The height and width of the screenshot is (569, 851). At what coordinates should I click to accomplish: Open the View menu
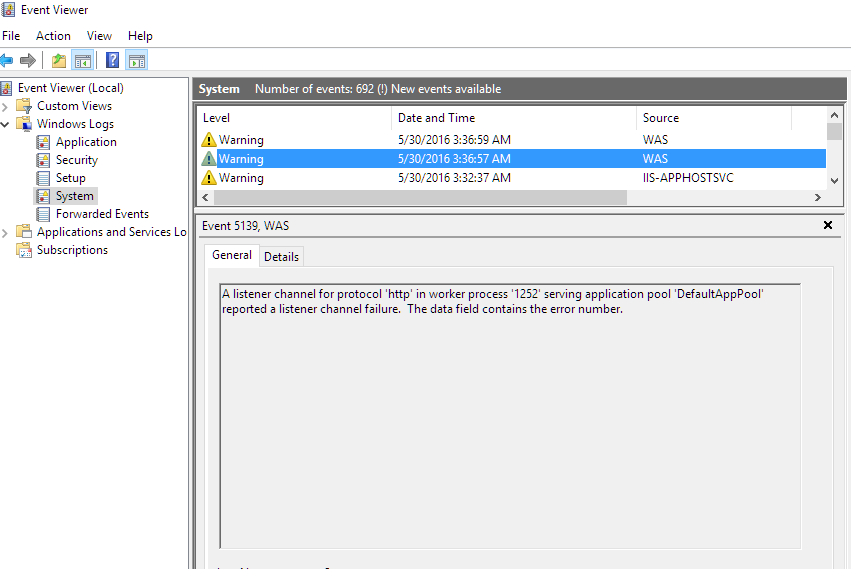pyautogui.click(x=99, y=36)
